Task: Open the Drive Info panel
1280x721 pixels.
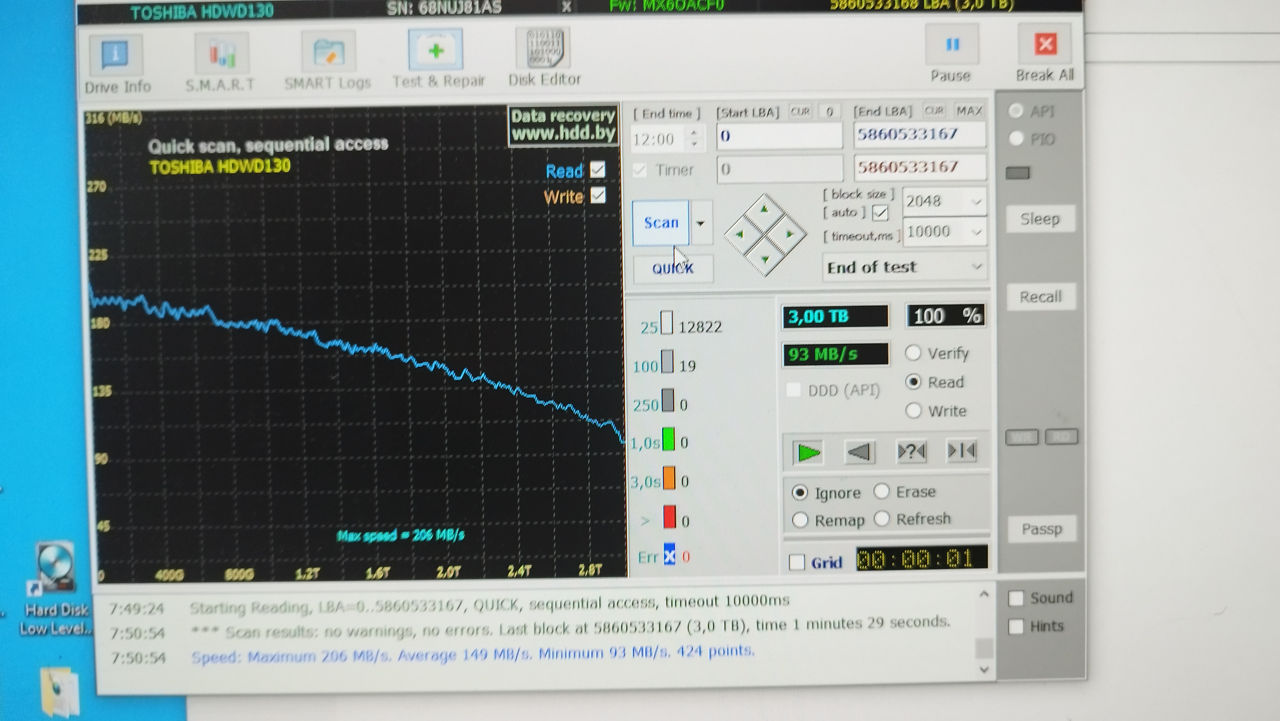Action: coord(116,63)
